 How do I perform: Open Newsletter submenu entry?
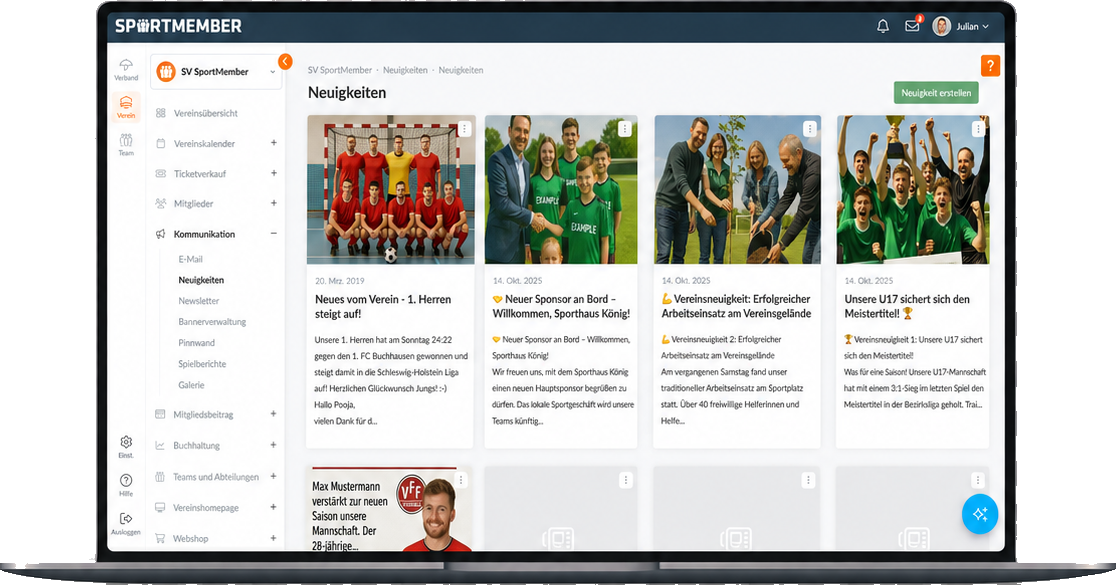(199, 301)
